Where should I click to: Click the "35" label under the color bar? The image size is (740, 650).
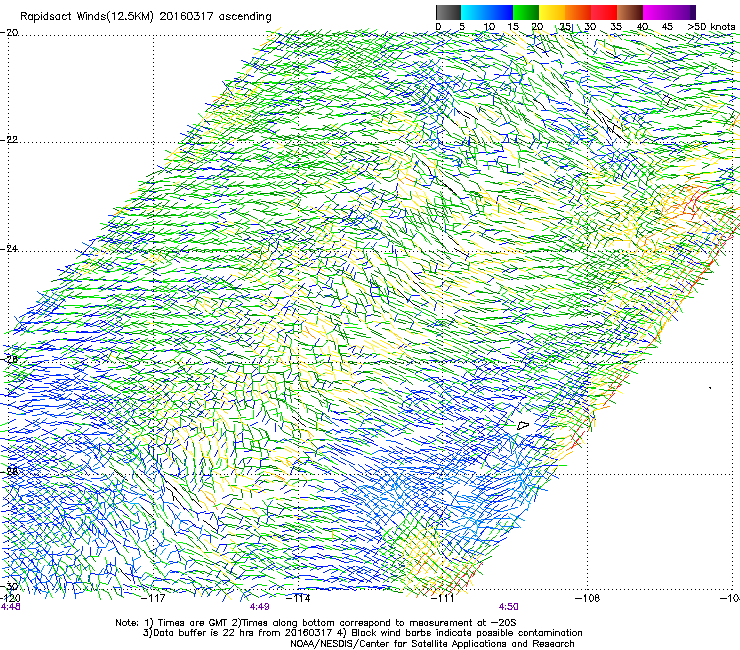pos(615,27)
